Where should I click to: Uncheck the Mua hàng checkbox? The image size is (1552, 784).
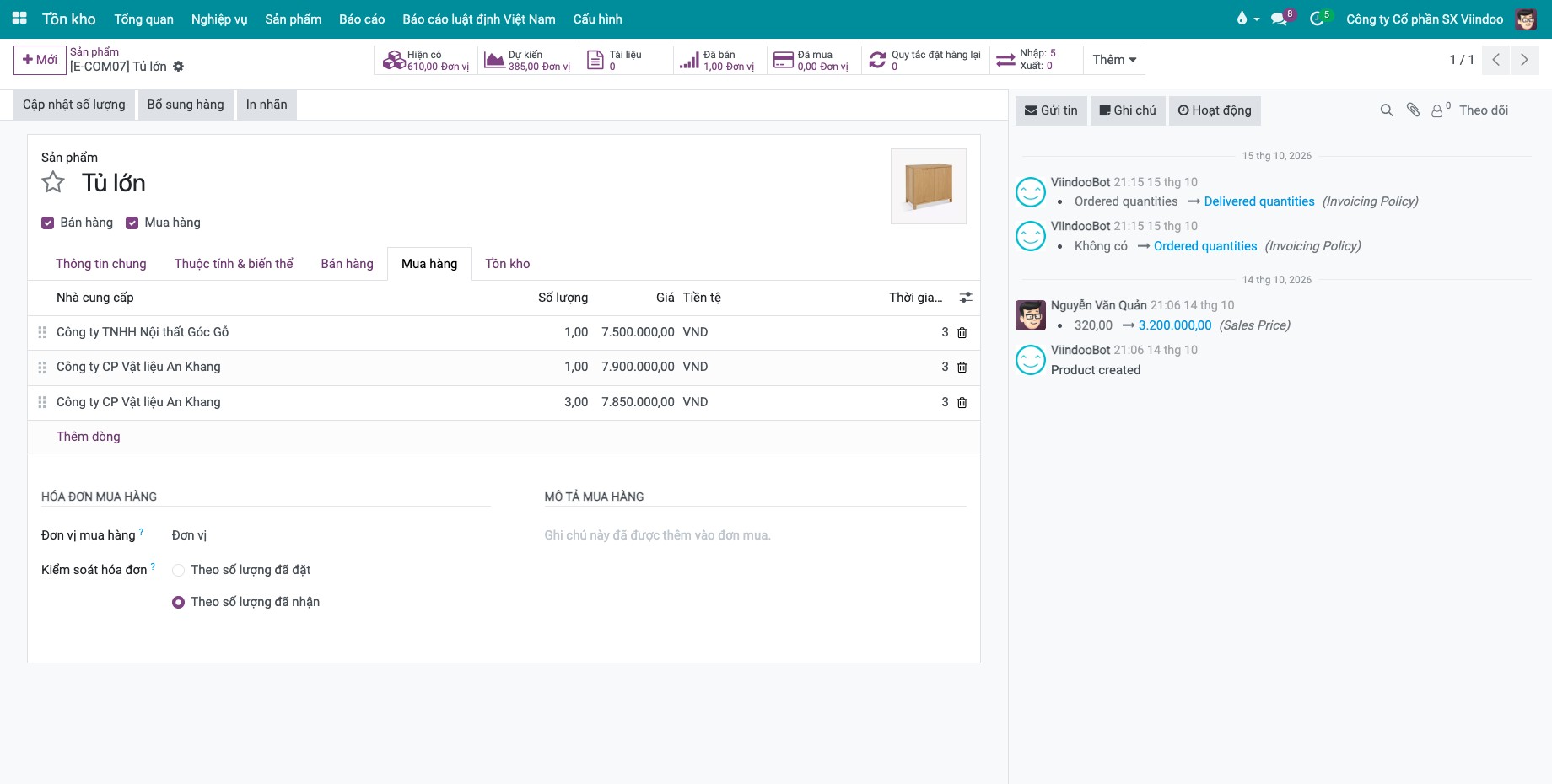pyautogui.click(x=132, y=223)
